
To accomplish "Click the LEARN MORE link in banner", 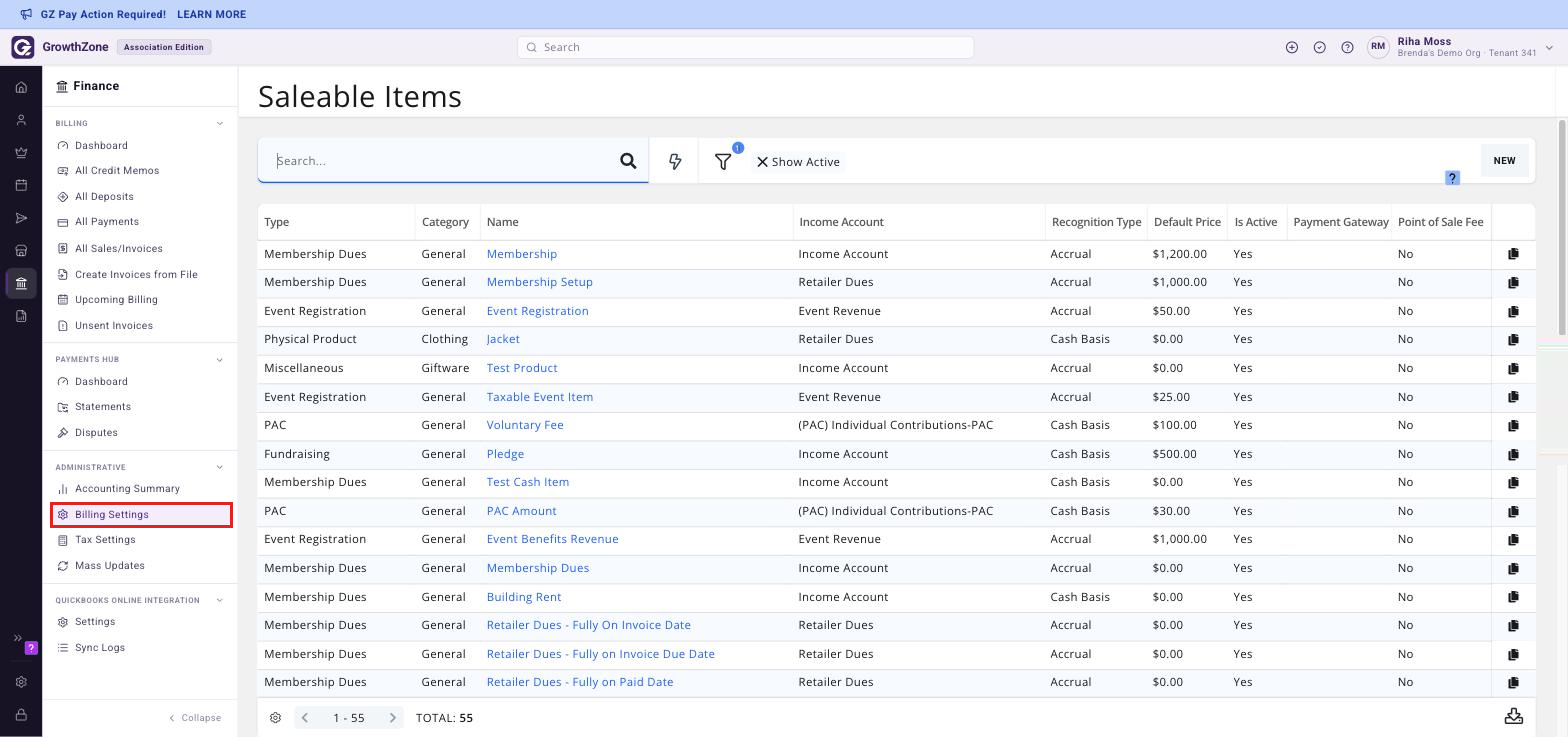I will (211, 15).
